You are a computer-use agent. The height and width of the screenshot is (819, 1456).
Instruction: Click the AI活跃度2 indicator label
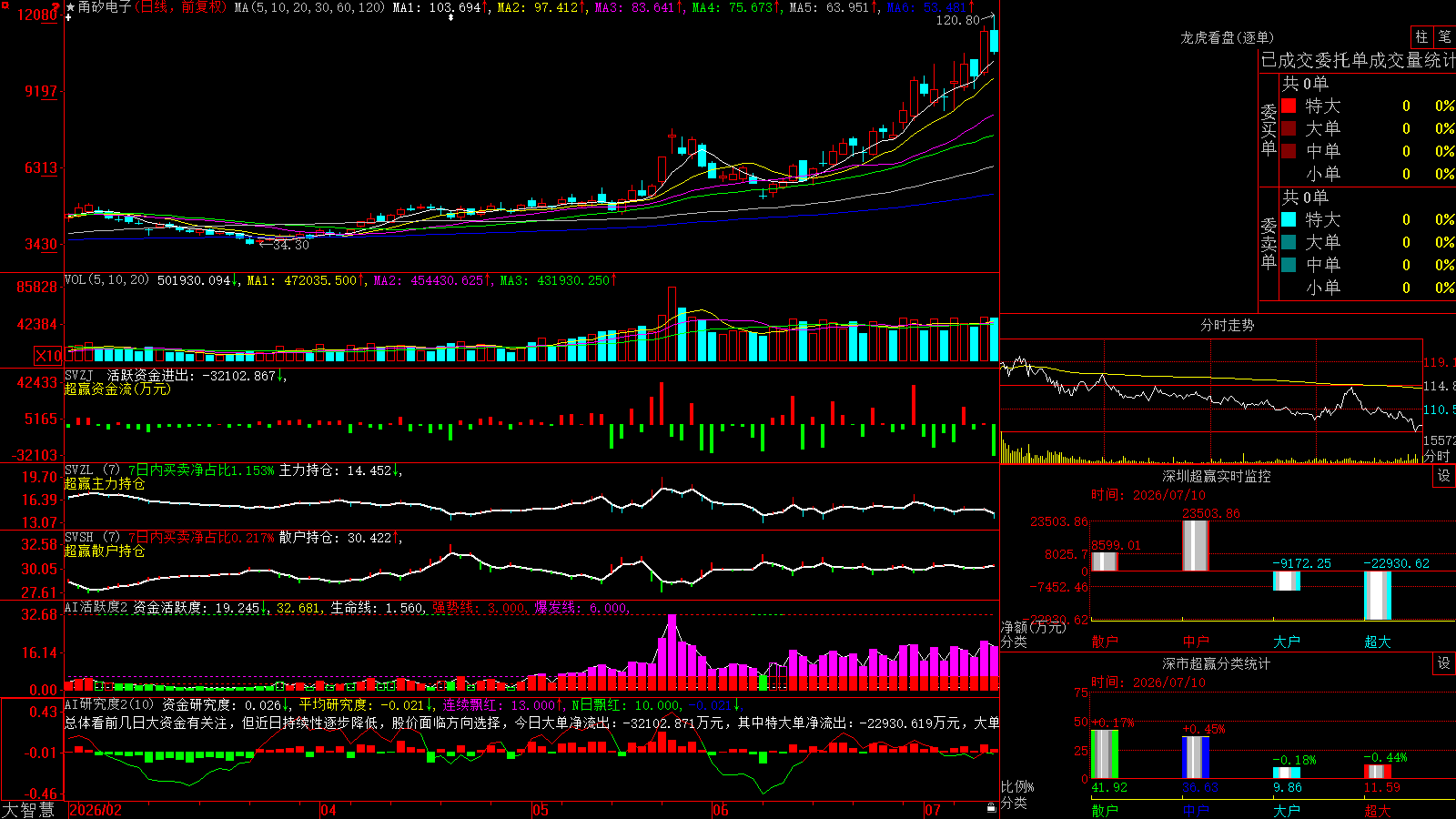[x=96, y=607]
